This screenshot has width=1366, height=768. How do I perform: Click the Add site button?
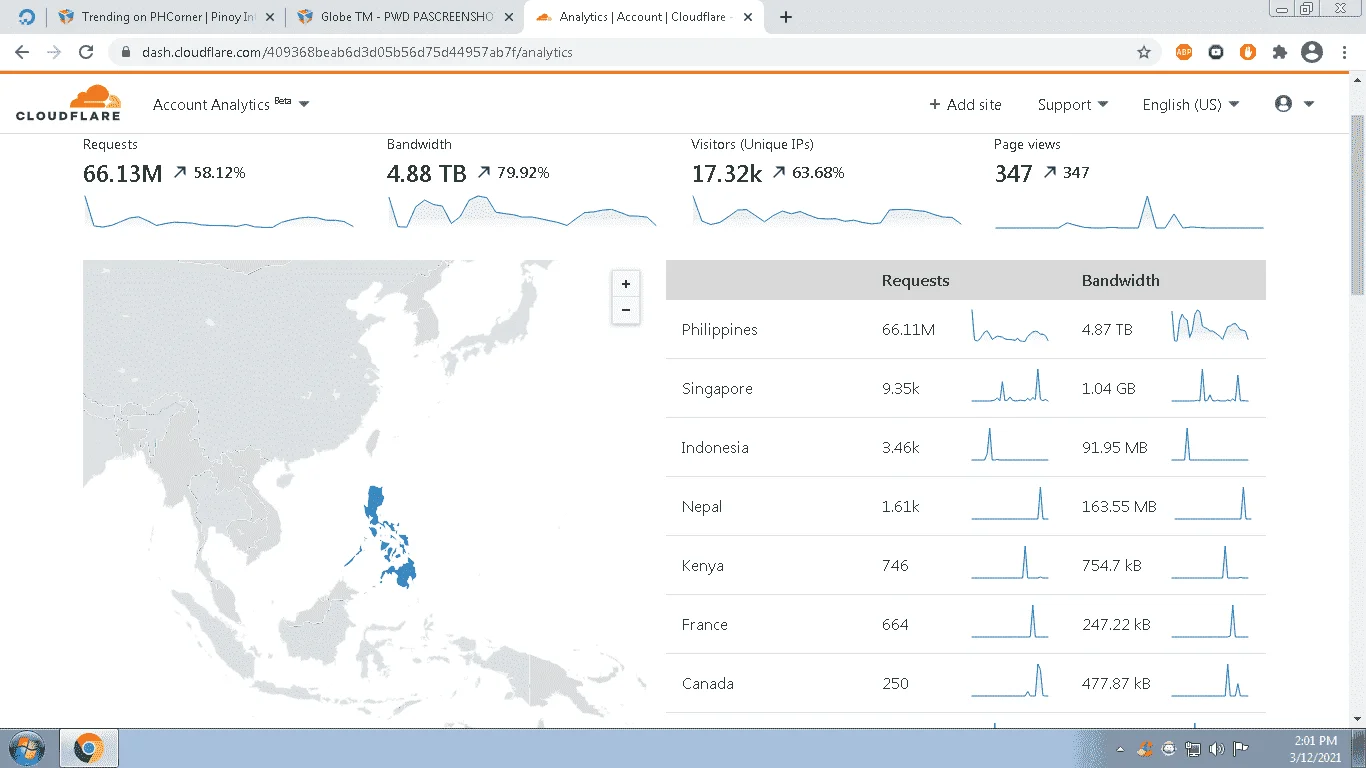tap(965, 104)
